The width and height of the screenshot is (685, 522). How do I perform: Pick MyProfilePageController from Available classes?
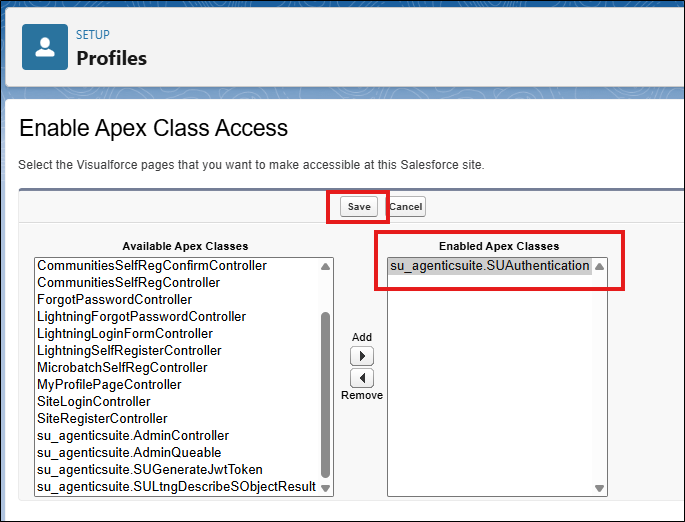pos(109,385)
